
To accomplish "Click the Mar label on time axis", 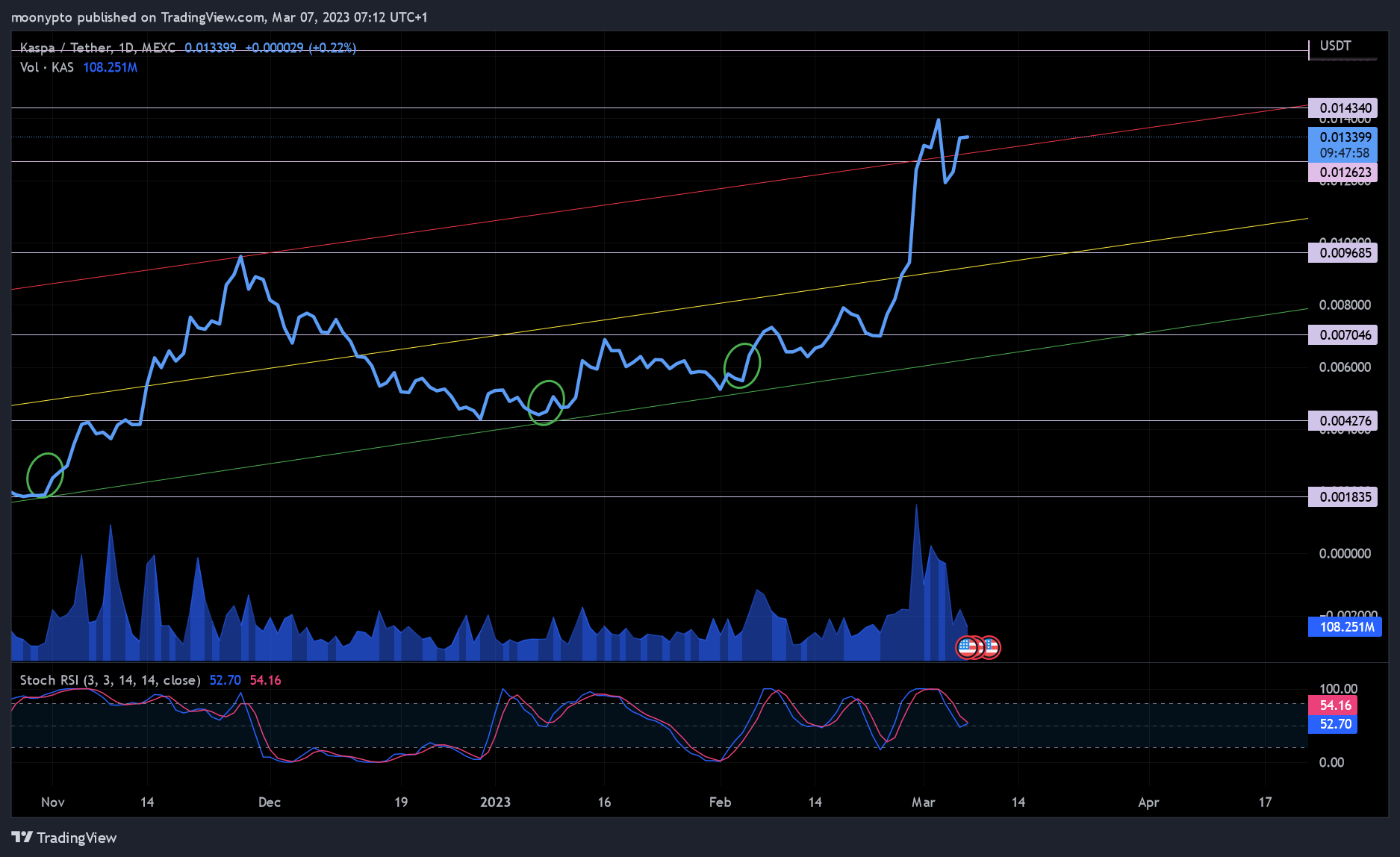I will click(x=924, y=803).
